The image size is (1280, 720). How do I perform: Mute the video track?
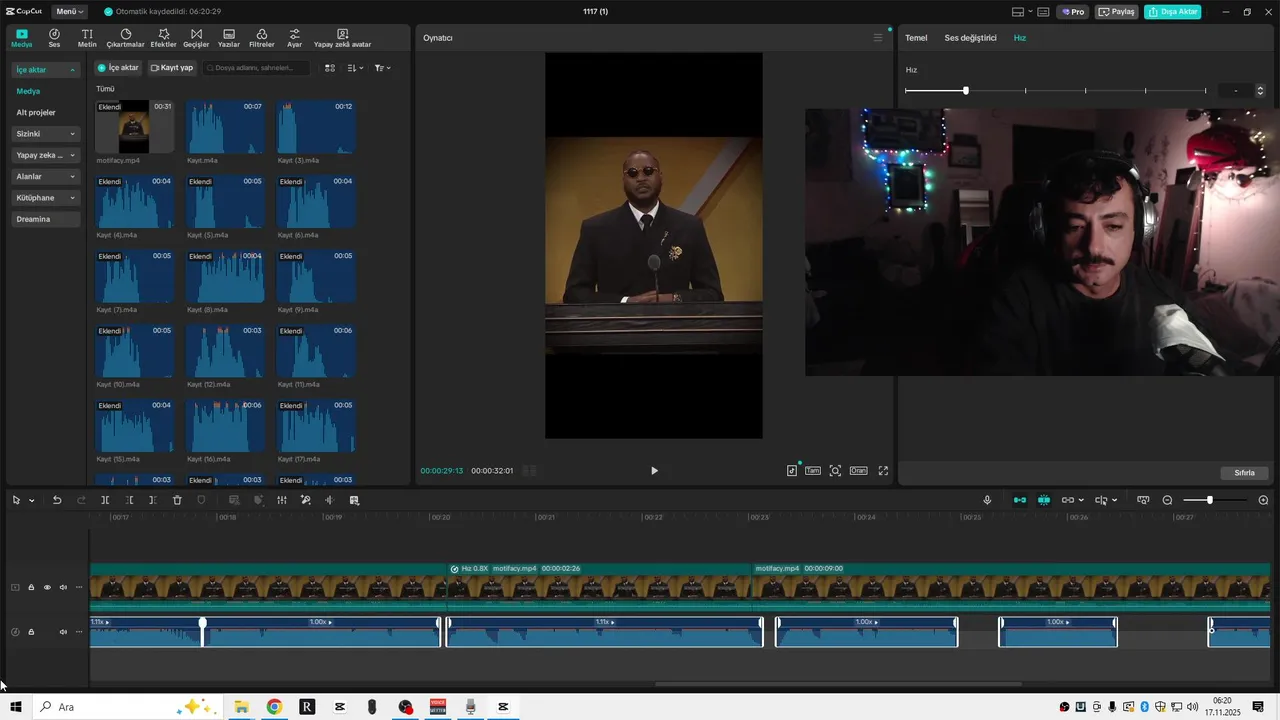63,588
